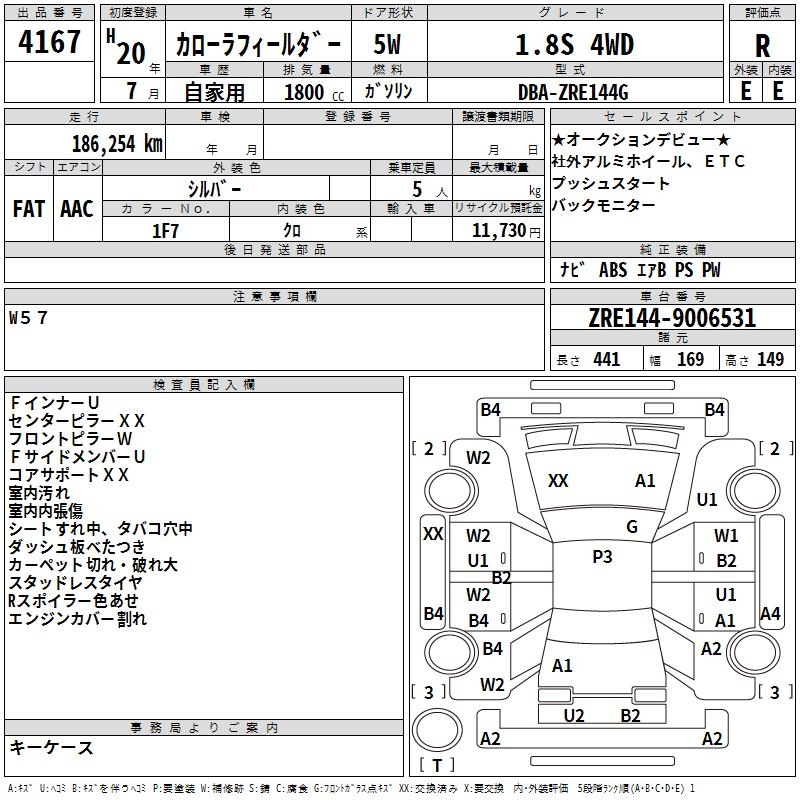Screen dimensions: 800x800
Task: Select the height value 149
Action: [770, 359]
